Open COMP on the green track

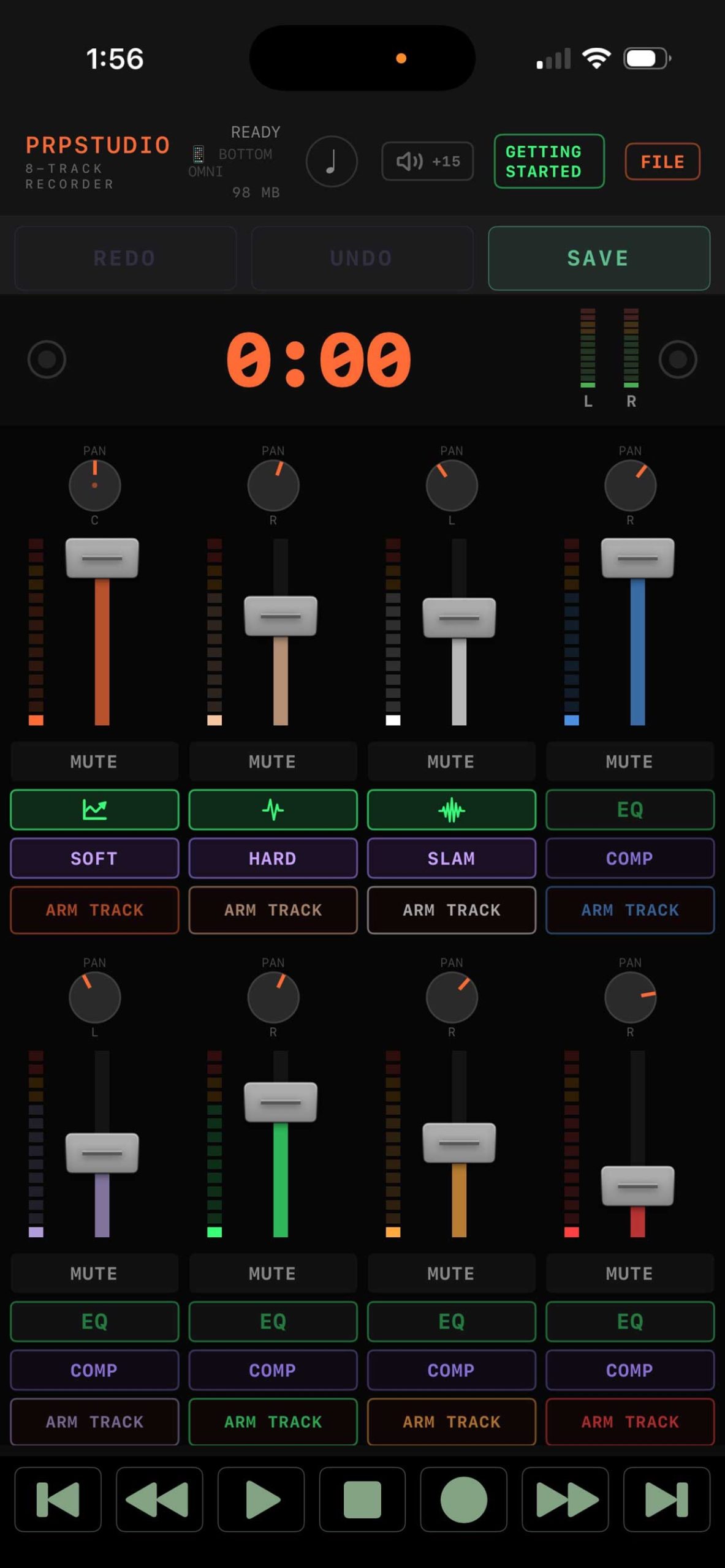(273, 1370)
